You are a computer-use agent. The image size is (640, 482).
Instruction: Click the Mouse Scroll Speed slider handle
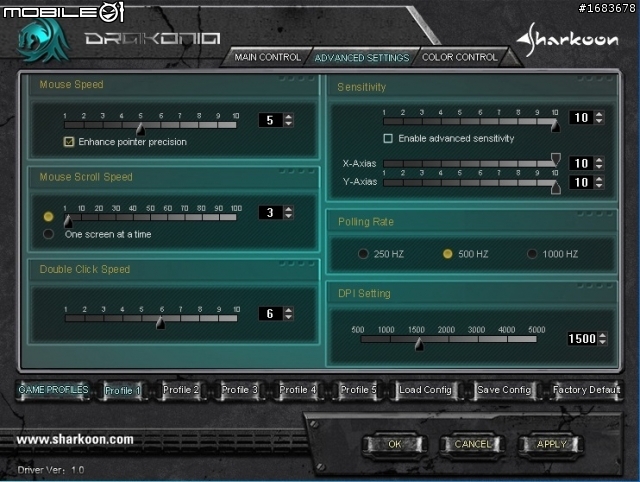[68, 221]
